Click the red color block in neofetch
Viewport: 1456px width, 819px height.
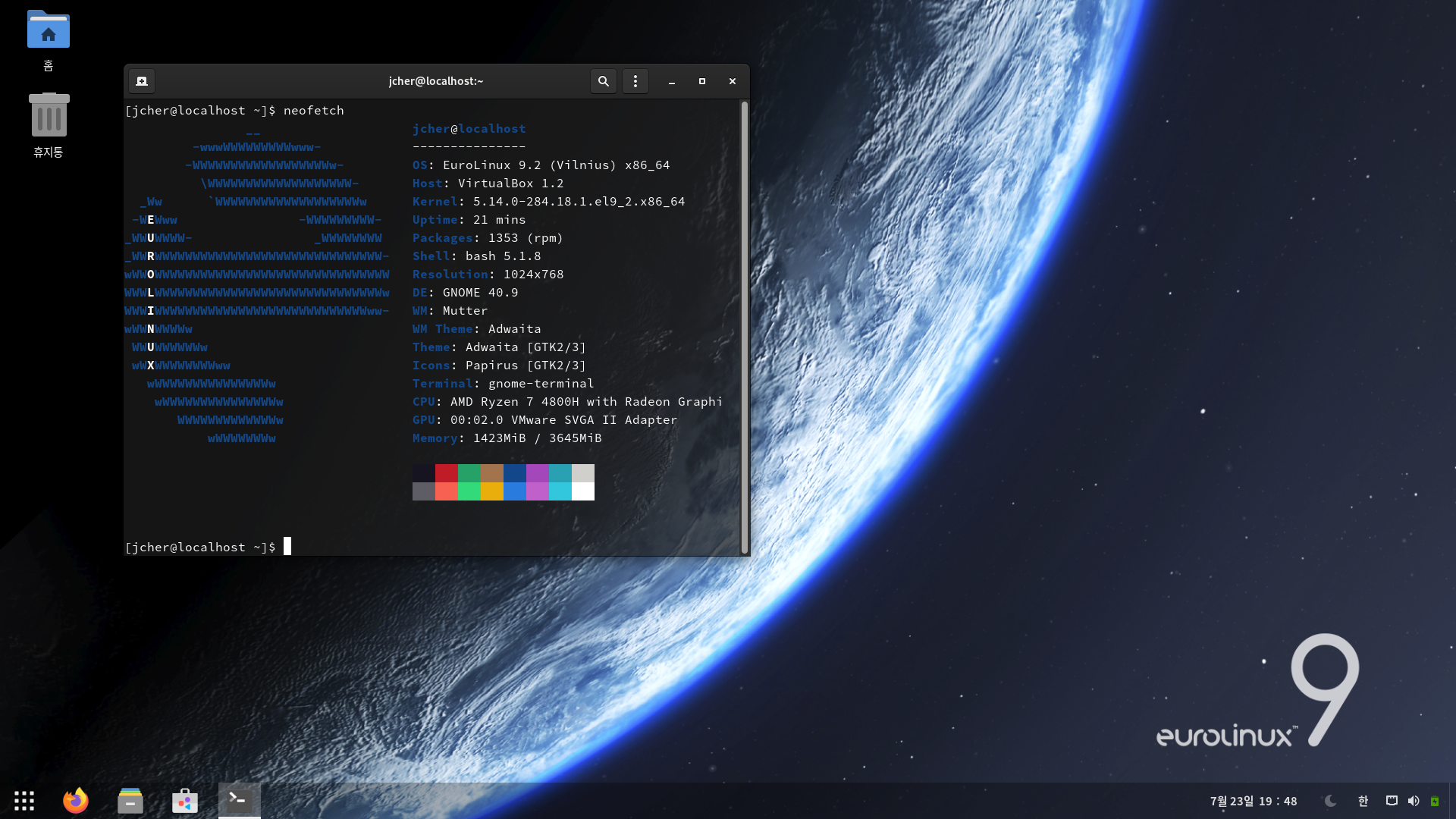(x=447, y=473)
